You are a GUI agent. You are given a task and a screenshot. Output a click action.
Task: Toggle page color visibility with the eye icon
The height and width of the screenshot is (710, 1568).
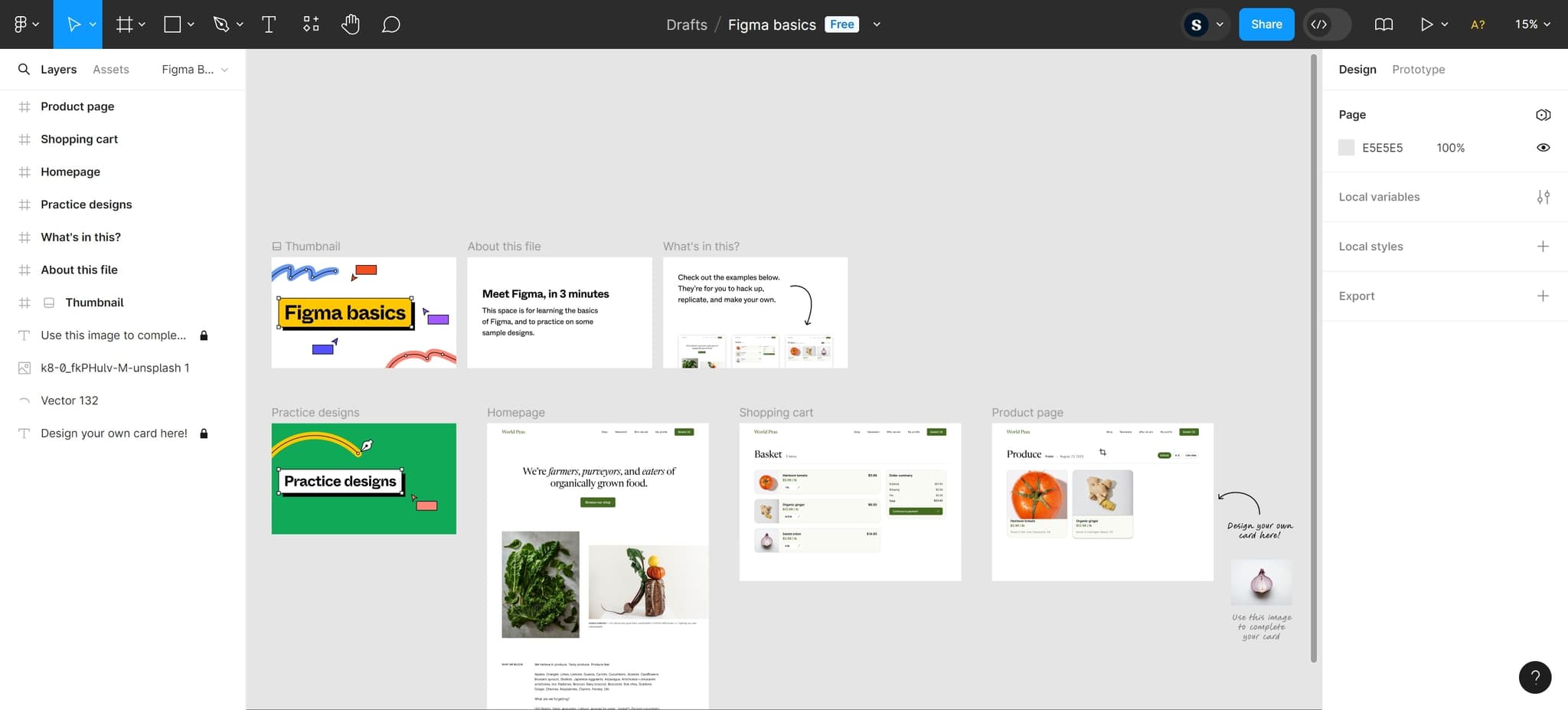(x=1543, y=147)
